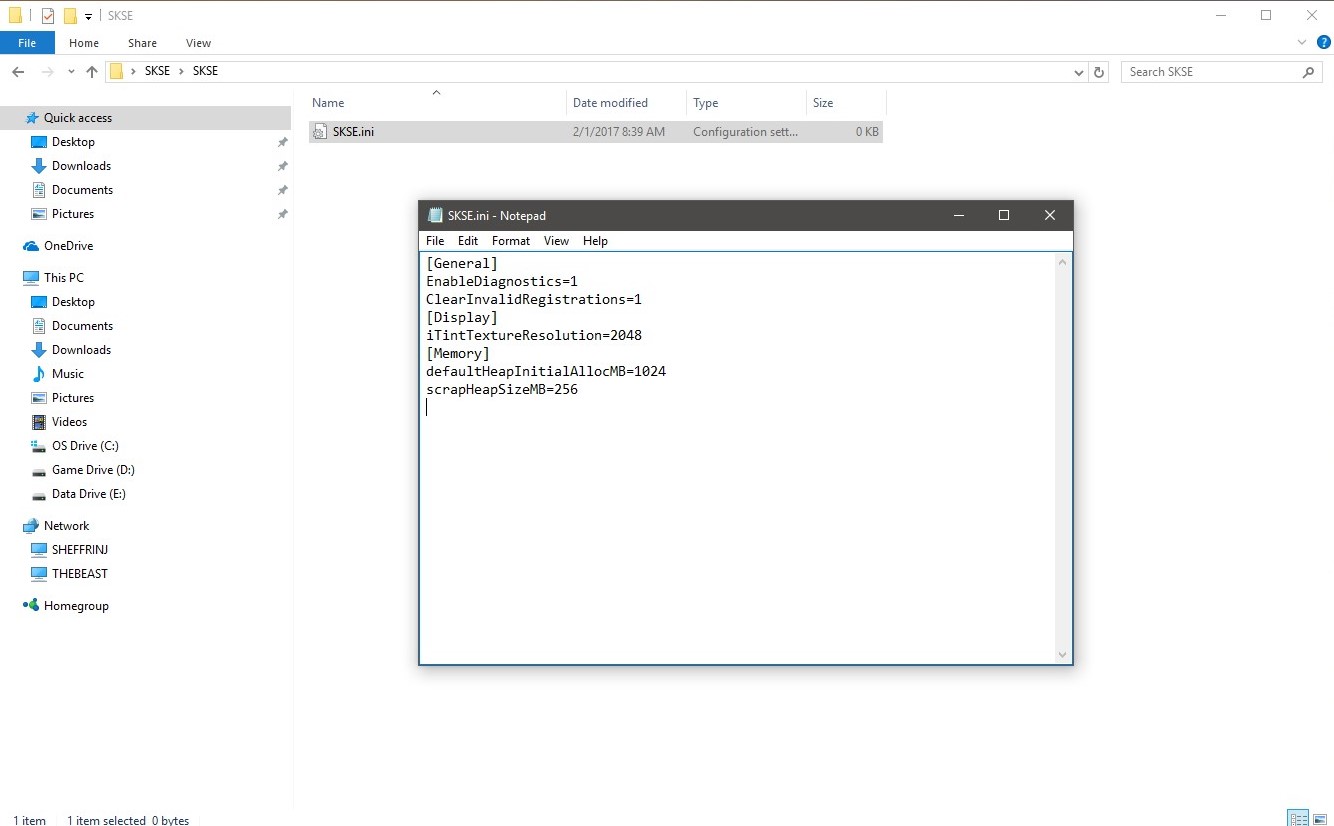This screenshot has width=1334, height=826.
Task: Click the line "iTintTextureResolution=2048" in Notepad
Action: [x=534, y=336]
